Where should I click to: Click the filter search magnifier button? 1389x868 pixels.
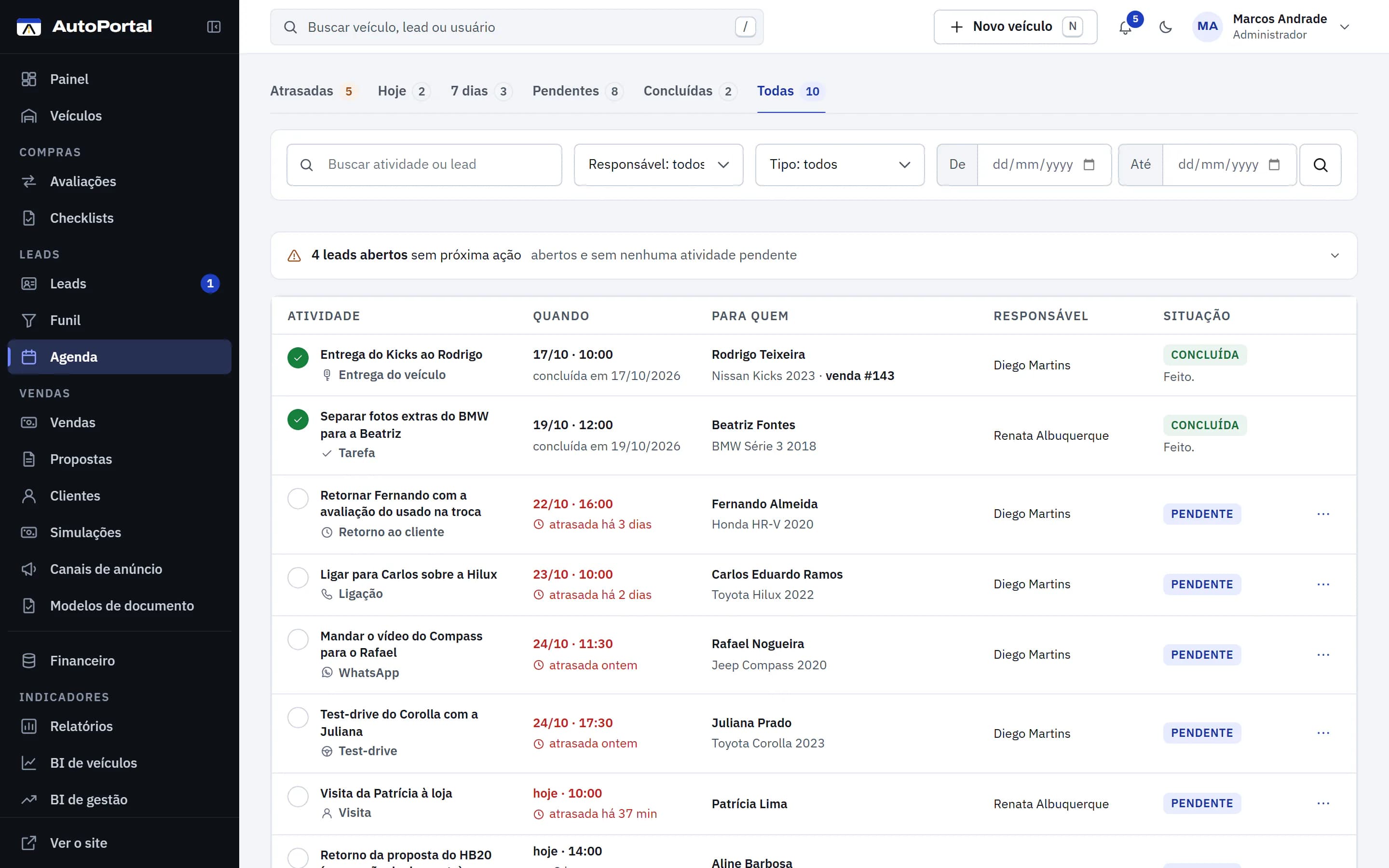pos(1320,165)
